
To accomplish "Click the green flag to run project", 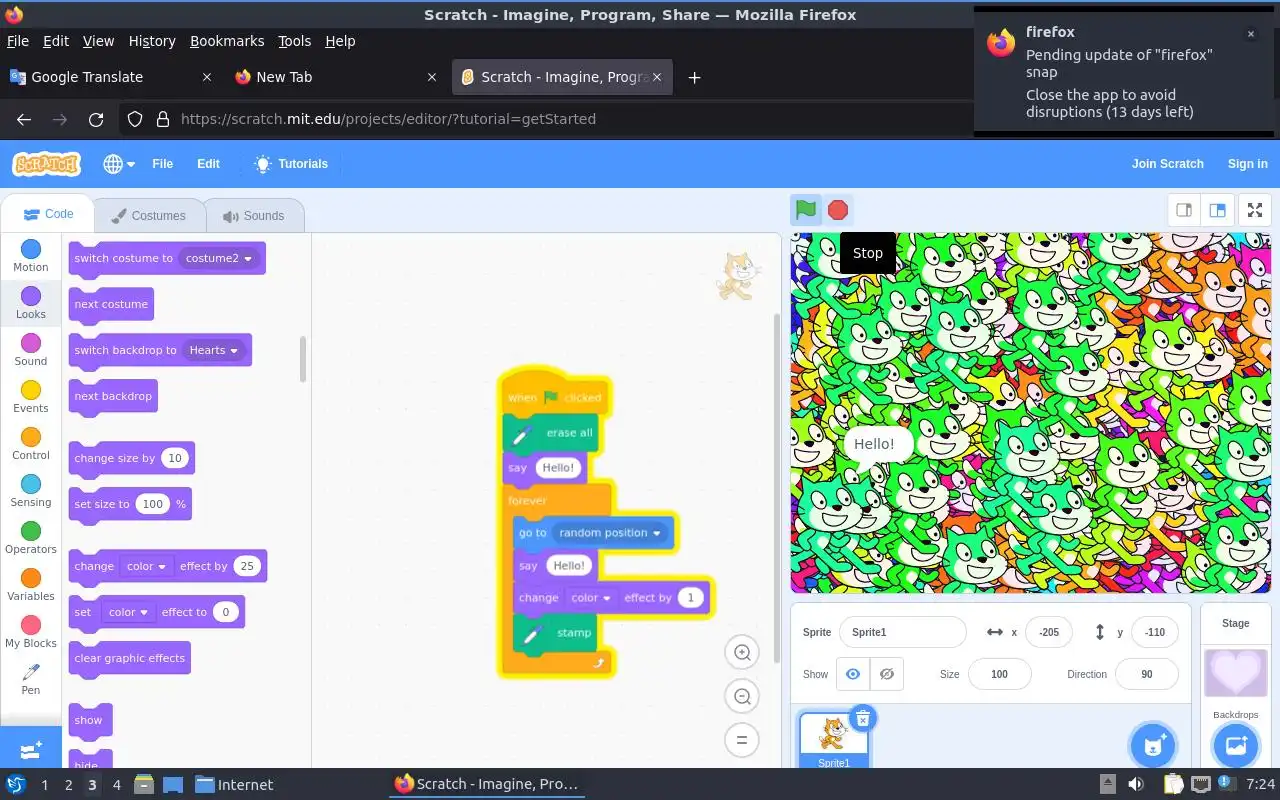I will 806,210.
